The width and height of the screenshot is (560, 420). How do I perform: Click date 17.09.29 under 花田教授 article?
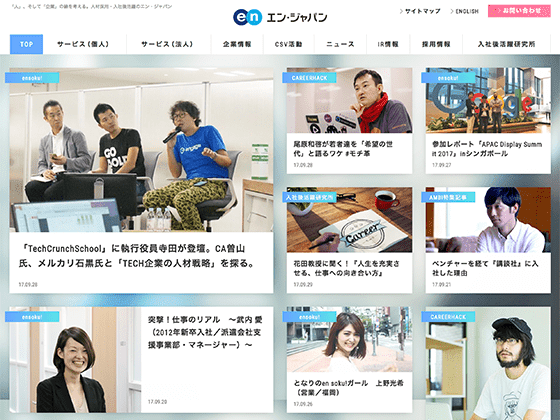[303, 285]
